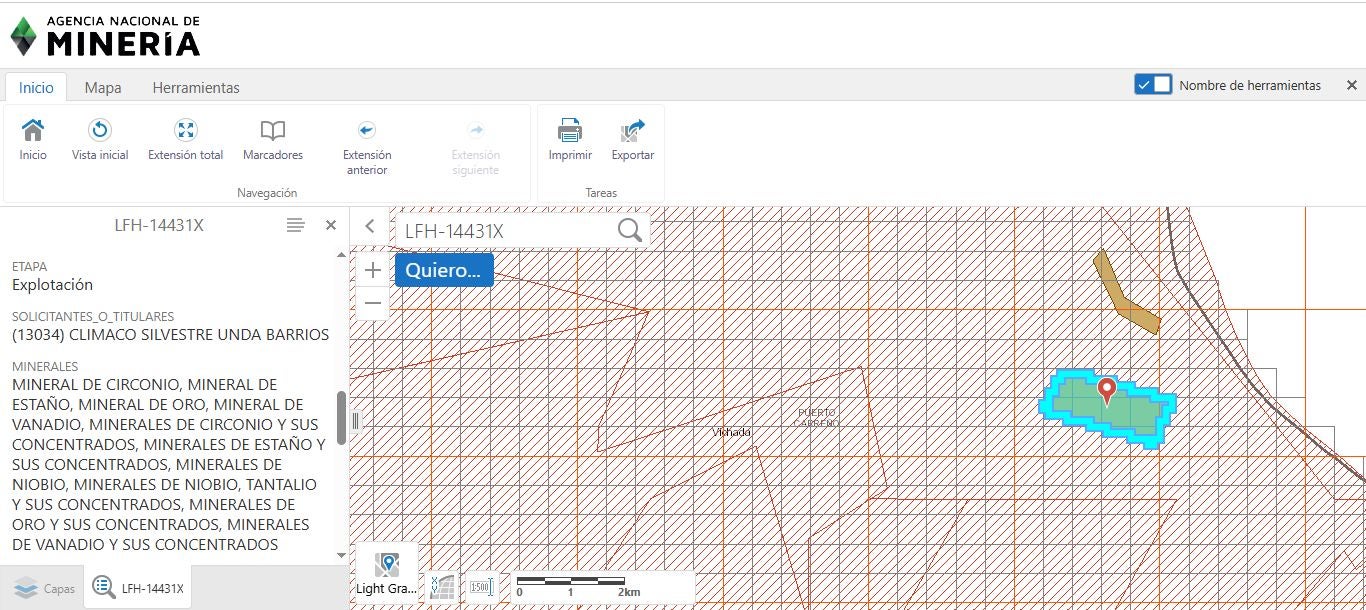Click the LFH-14431X search input field
The image size is (1366, 610).
tap(505, 231)
